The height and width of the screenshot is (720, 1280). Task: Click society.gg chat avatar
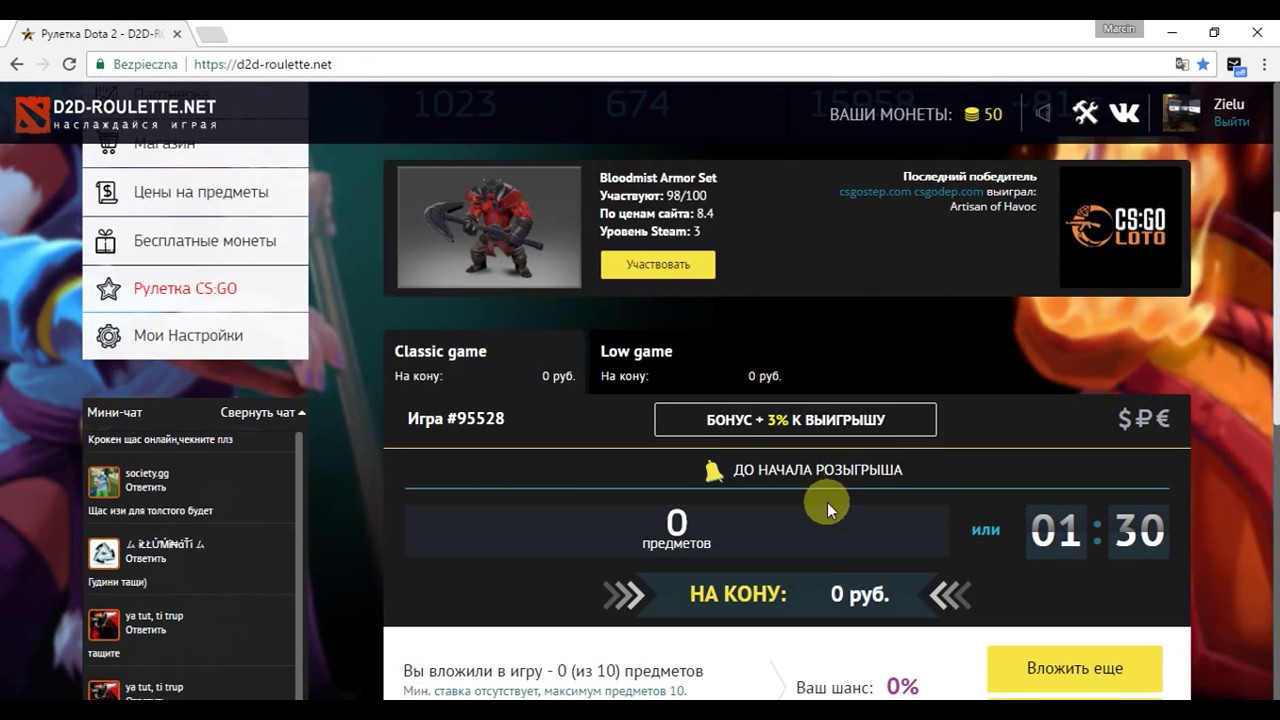click(104, 481)
